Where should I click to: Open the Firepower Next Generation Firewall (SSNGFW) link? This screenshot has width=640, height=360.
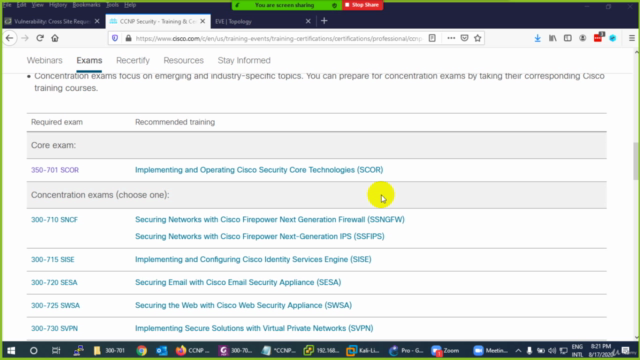click(x=270, y=220)
